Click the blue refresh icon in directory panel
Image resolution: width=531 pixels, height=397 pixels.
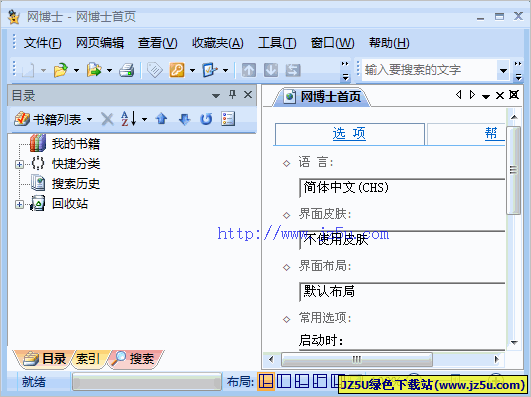pyautogui.click(x=206, y=119)
